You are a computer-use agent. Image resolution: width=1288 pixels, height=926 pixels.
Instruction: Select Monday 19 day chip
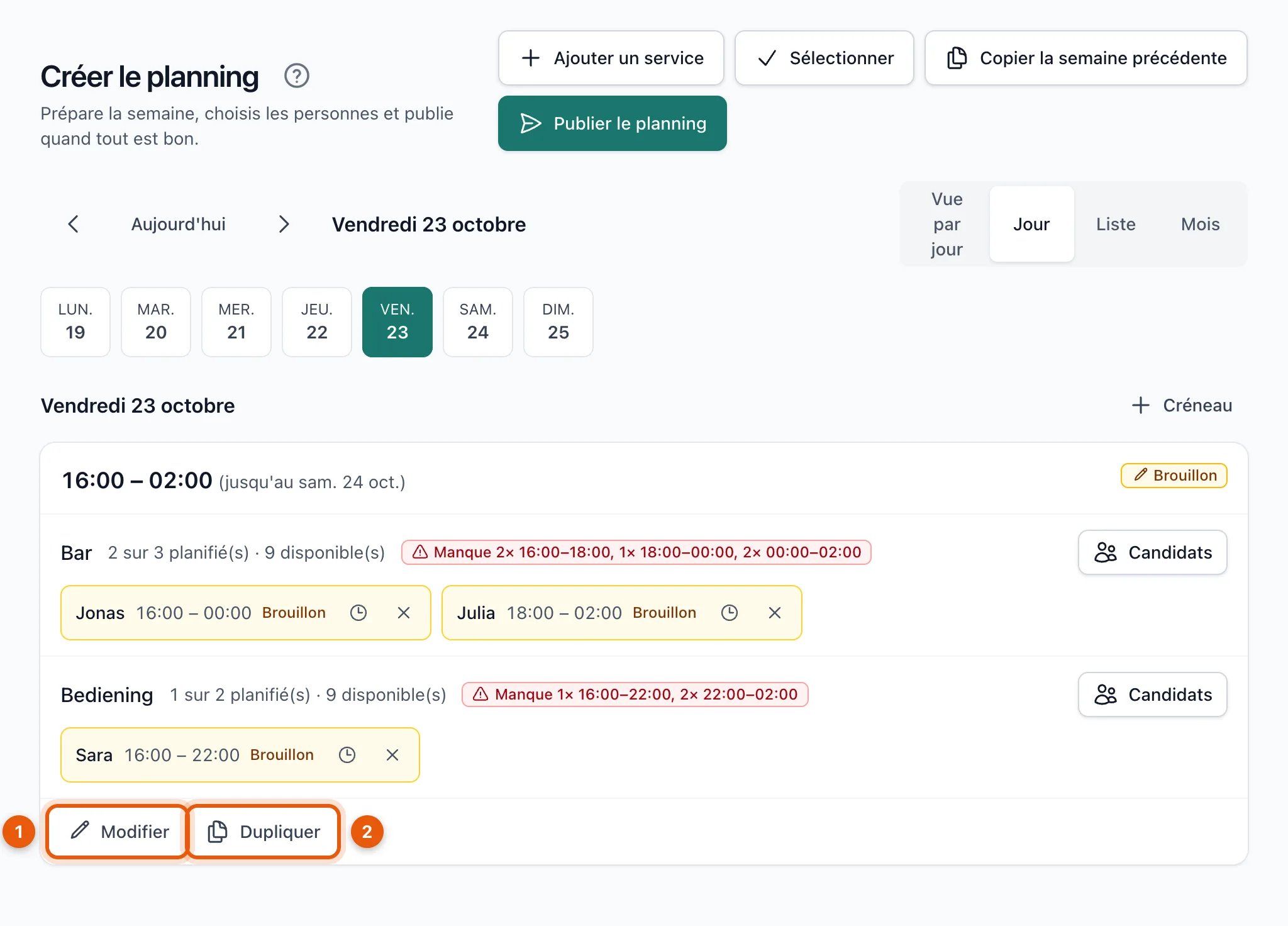tap(75, 322)
